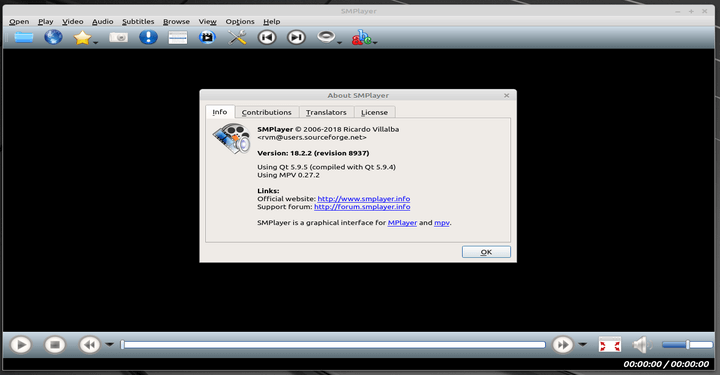Click 'Version: 18.2.2 (revision 8937)' text

(313, 153)
